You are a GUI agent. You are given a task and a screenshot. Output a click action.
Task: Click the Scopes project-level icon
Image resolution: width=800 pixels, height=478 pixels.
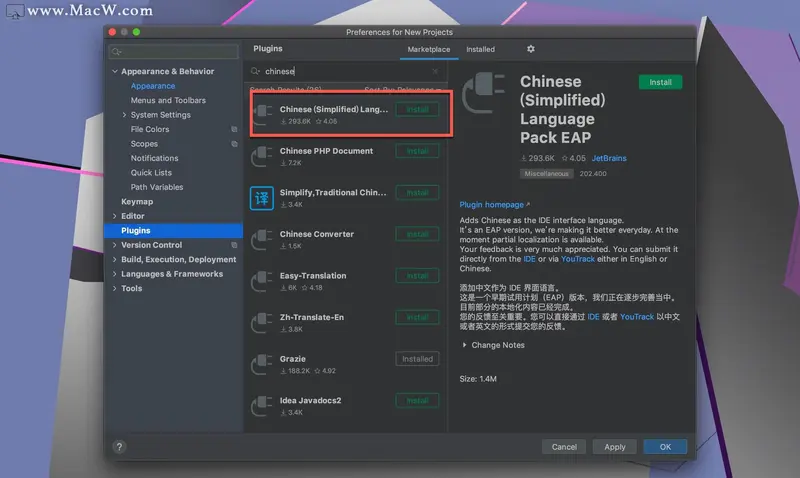pos(234,144)
